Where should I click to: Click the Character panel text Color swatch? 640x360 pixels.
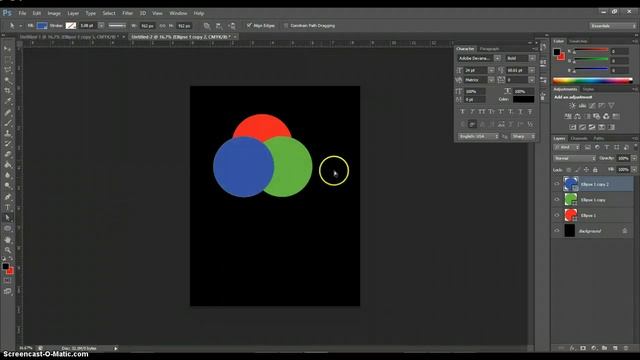click(x=523, y=99)
